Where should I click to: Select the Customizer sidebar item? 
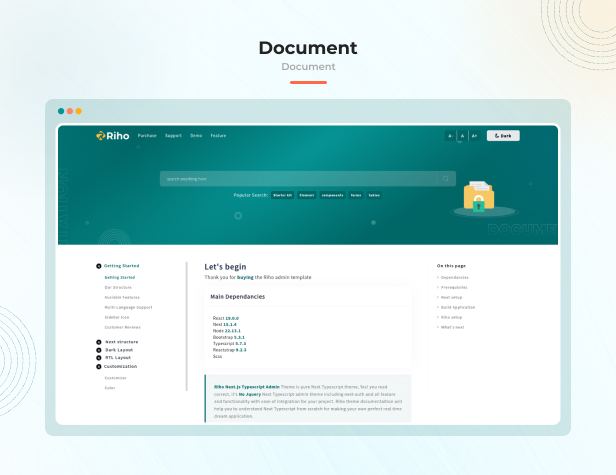tap(116, 378)
